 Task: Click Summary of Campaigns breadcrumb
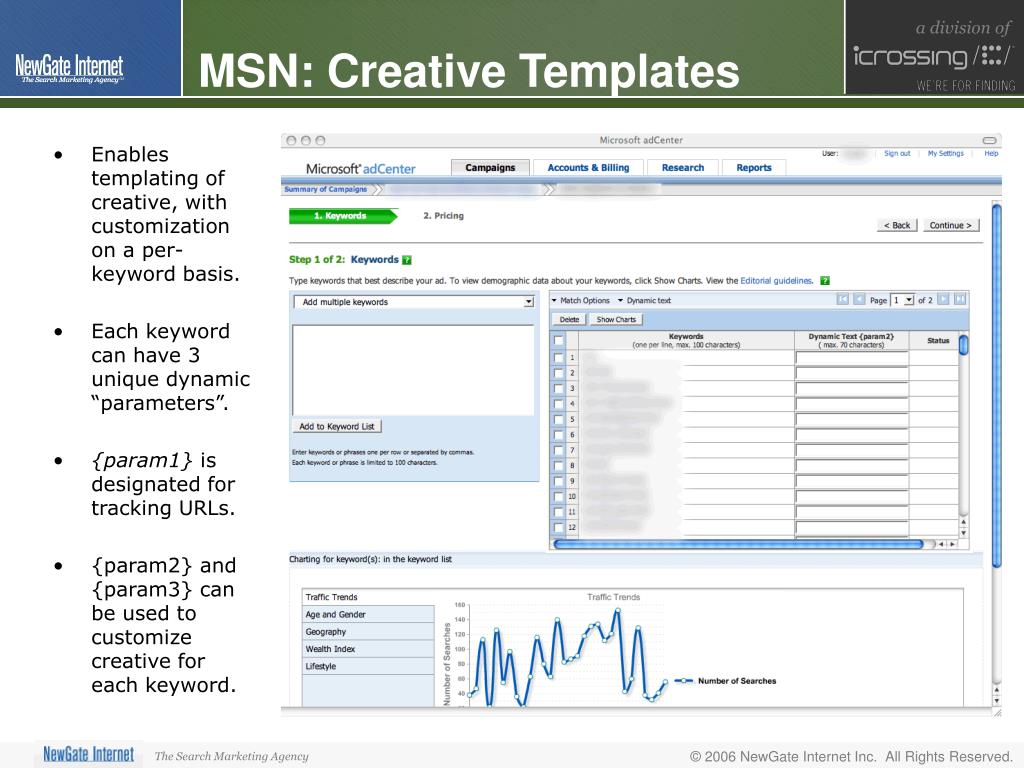pos(325,189)
